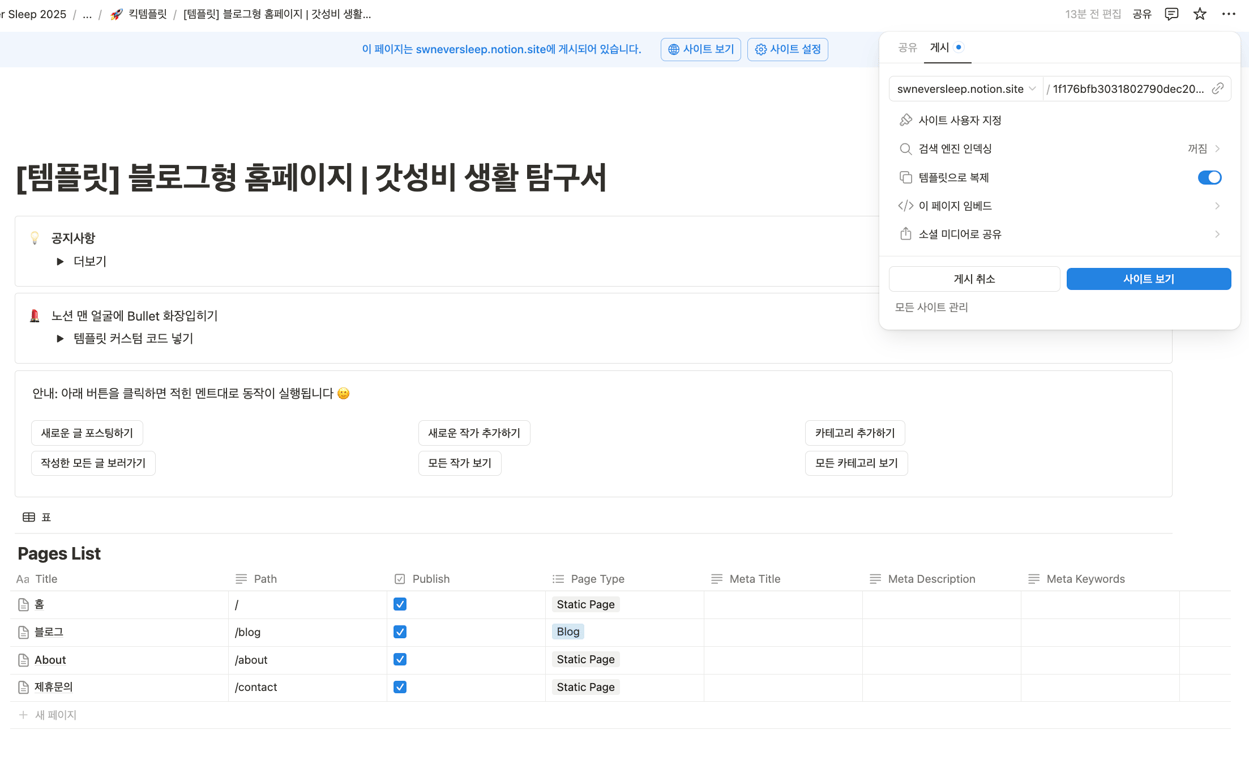Viewport: 1249px width, 768px height.
Task: Click the /about path cell
Action: [x=307, y=660]
